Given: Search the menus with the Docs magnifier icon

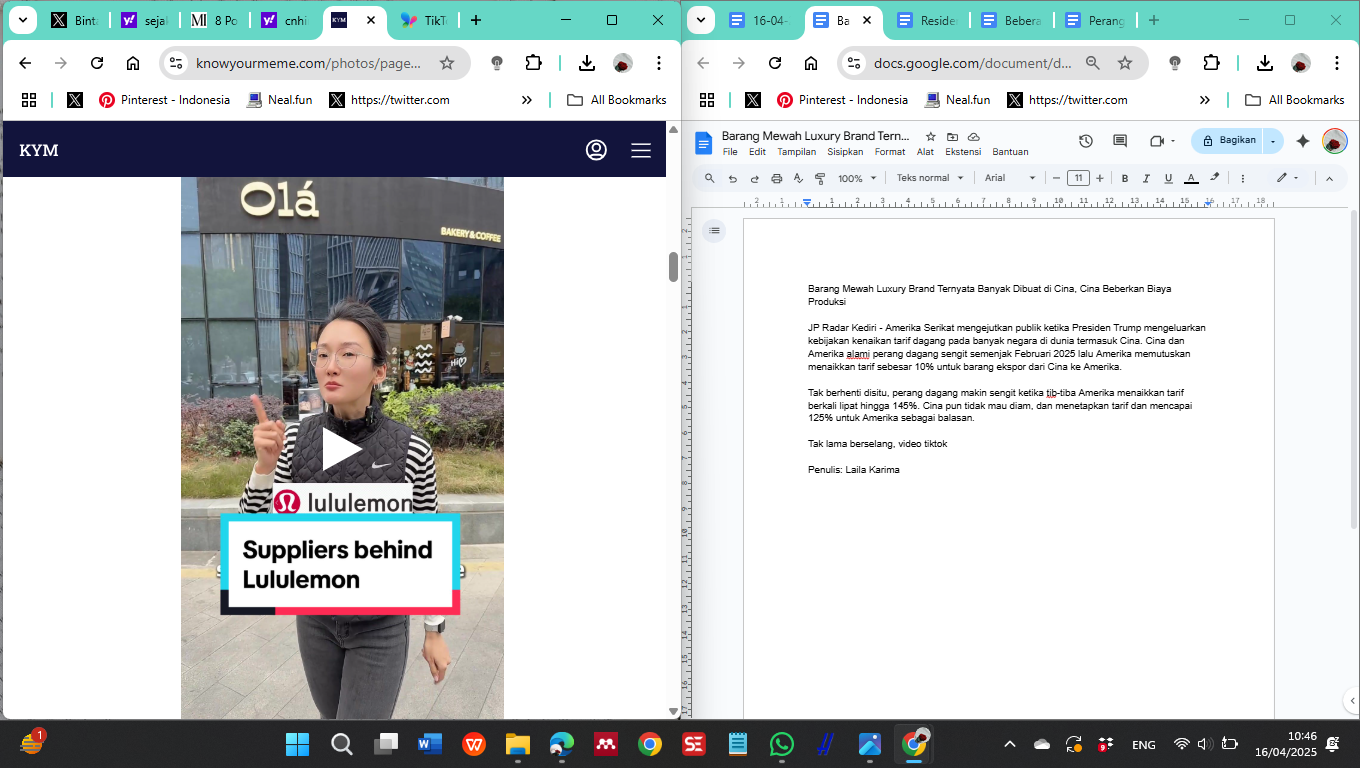Looking at the screenshot, I should [710, 178].
